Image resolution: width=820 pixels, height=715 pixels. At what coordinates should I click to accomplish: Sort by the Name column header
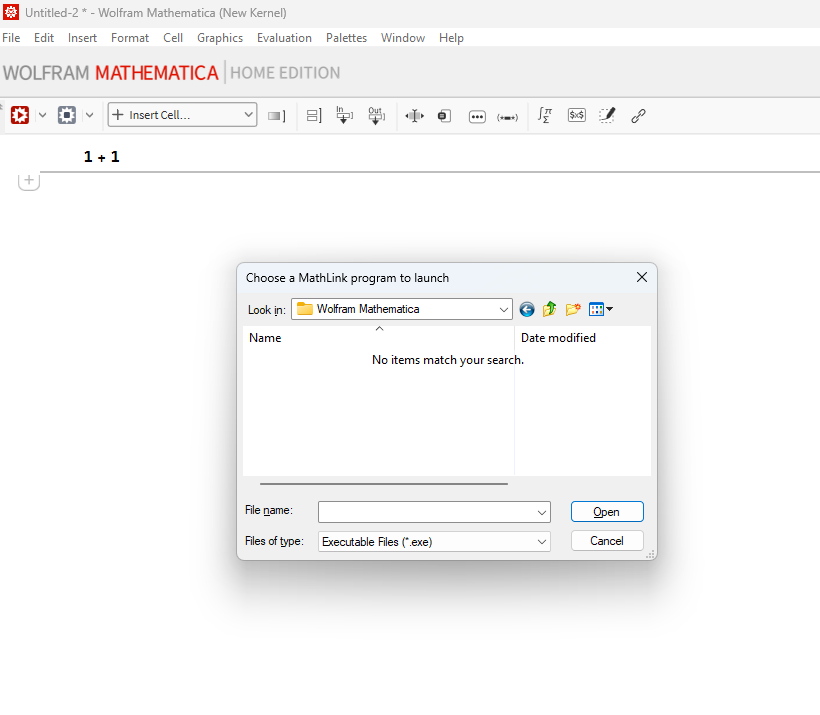[x=379, y=337]
